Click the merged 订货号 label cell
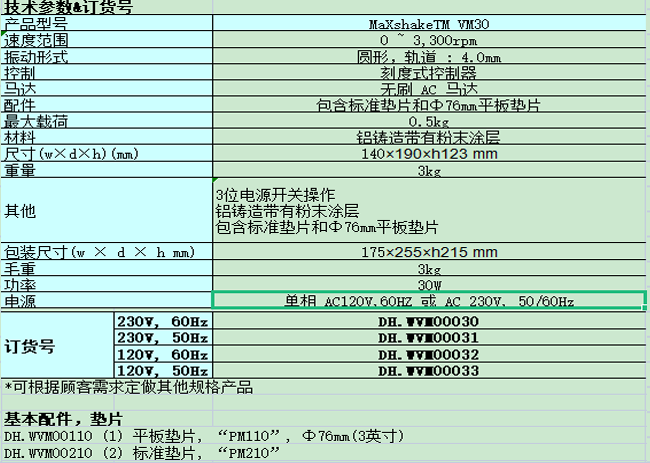Viewport: 650px width, 463px height. 57,345
